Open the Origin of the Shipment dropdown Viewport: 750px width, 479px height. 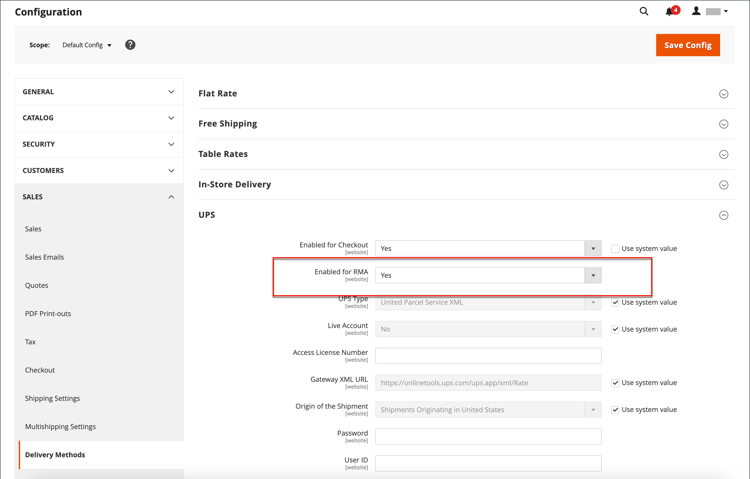click(x=488, y=410)
